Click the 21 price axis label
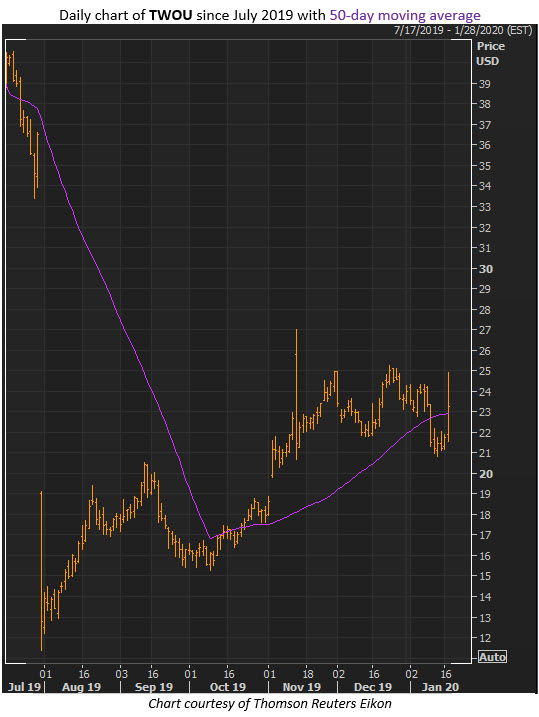Viewport: 539px width, 717px height. (x=485, y=453)
